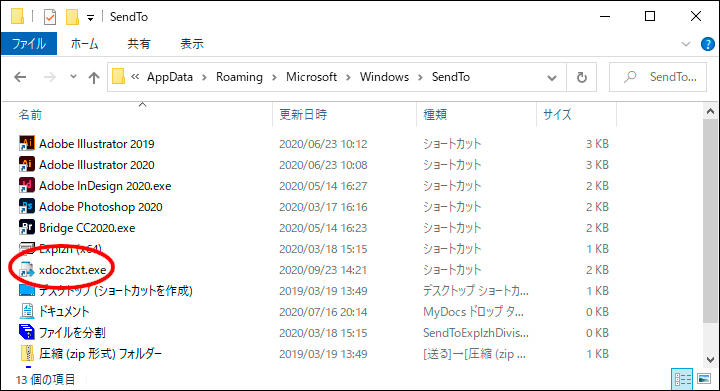Click the Bridge CC2020.exe shortcut icon
Viewport: 720px width, 391px height.
pos(27,228)
